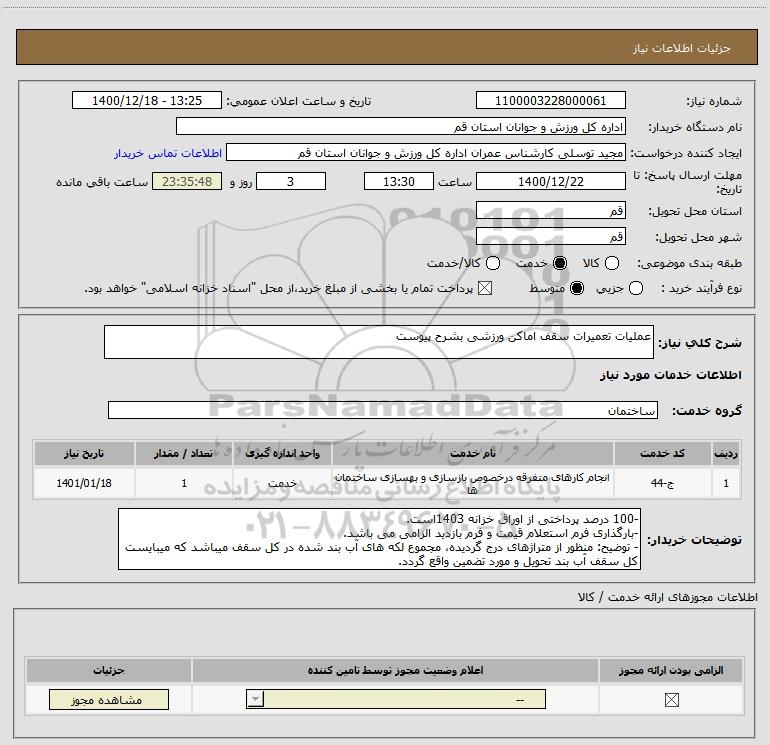The image size is (770, 745).
Task: Click the request creator name field
Action: click(x=426, y=153)
